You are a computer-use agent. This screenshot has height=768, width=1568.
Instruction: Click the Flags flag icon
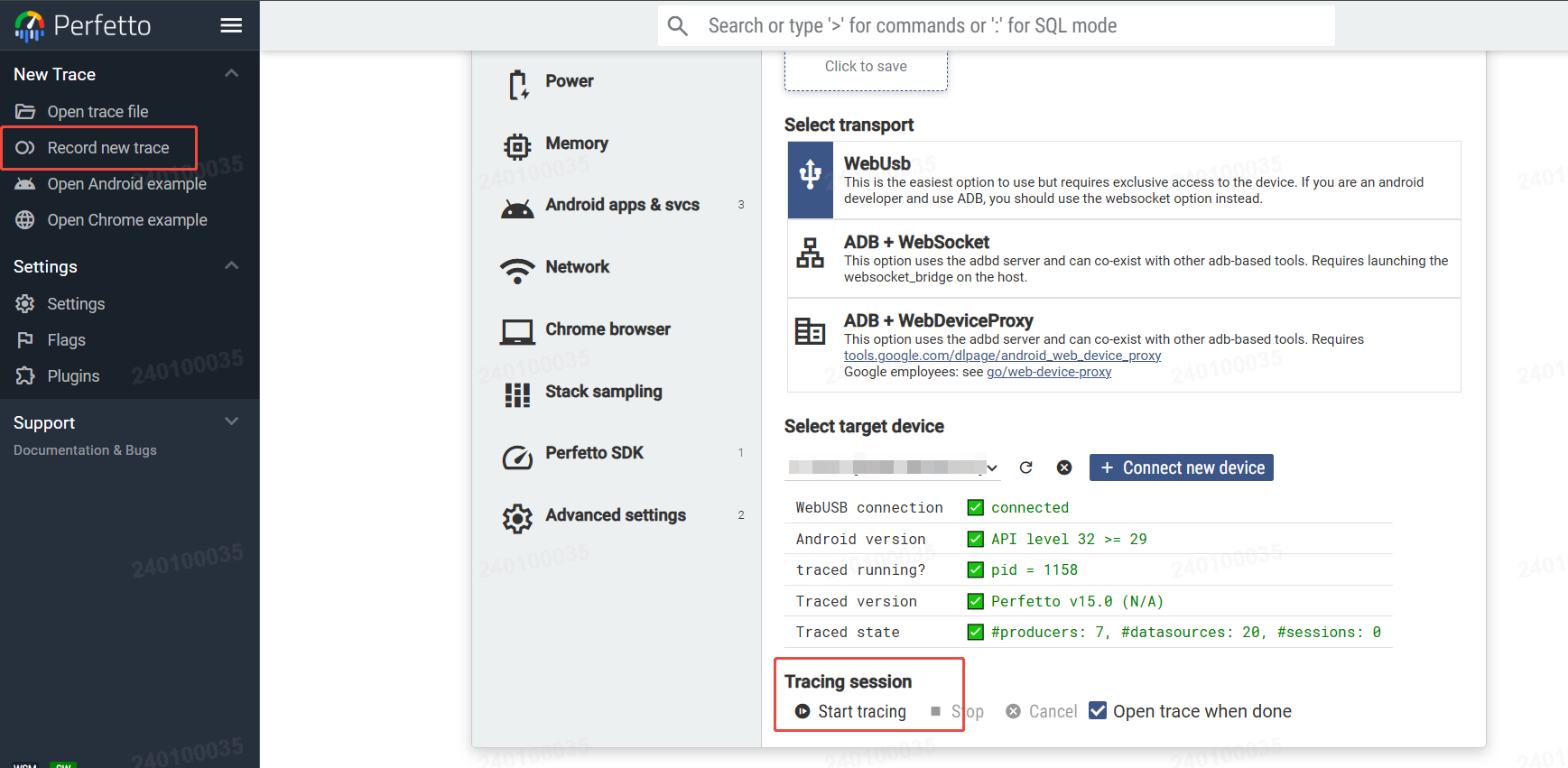pos(25,340)
